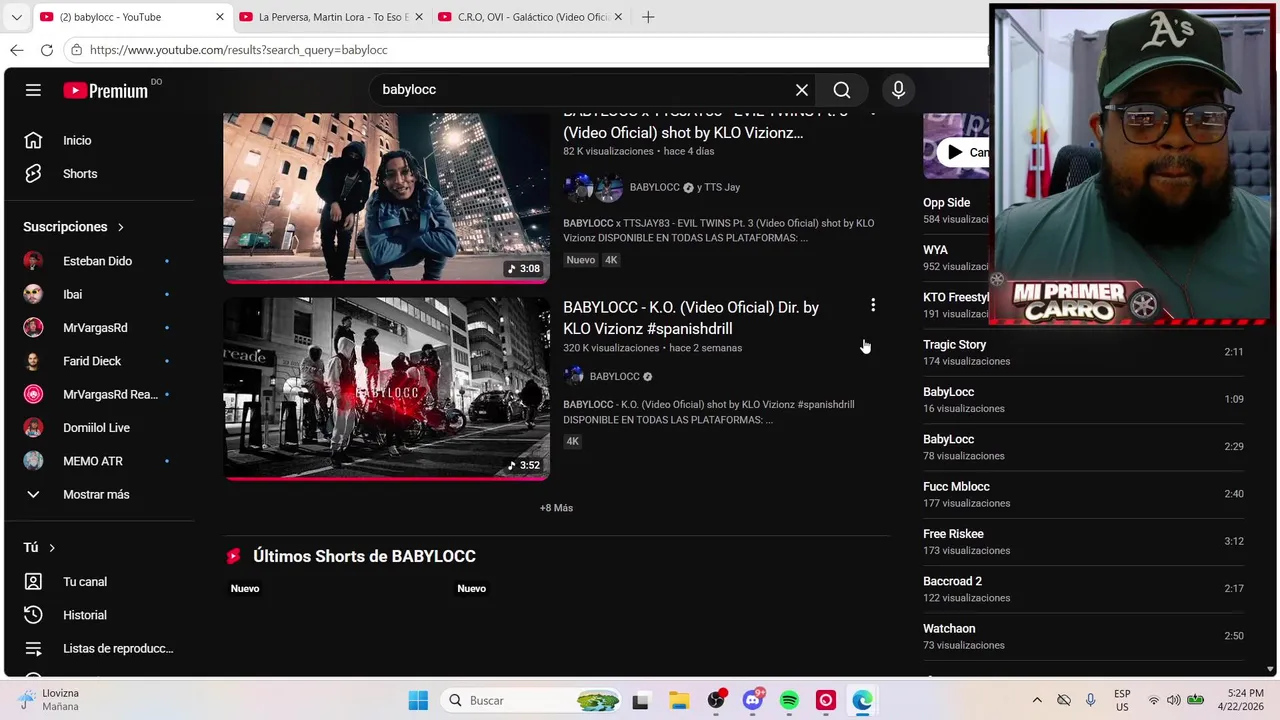Start voice search with microphone
The width and height of the screenshot is (1280, 720).
898,90
